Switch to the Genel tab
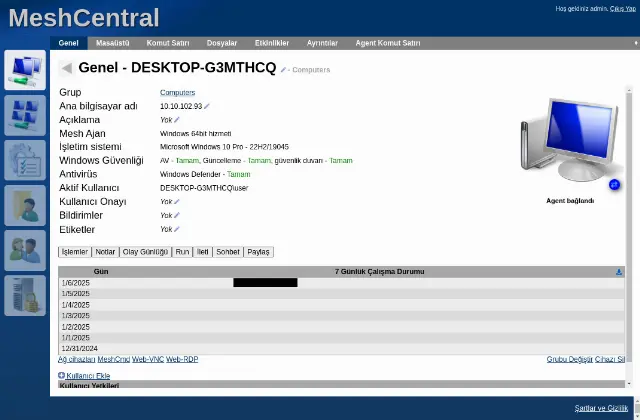This screenshot has height=420, width=640. (68, 43)
